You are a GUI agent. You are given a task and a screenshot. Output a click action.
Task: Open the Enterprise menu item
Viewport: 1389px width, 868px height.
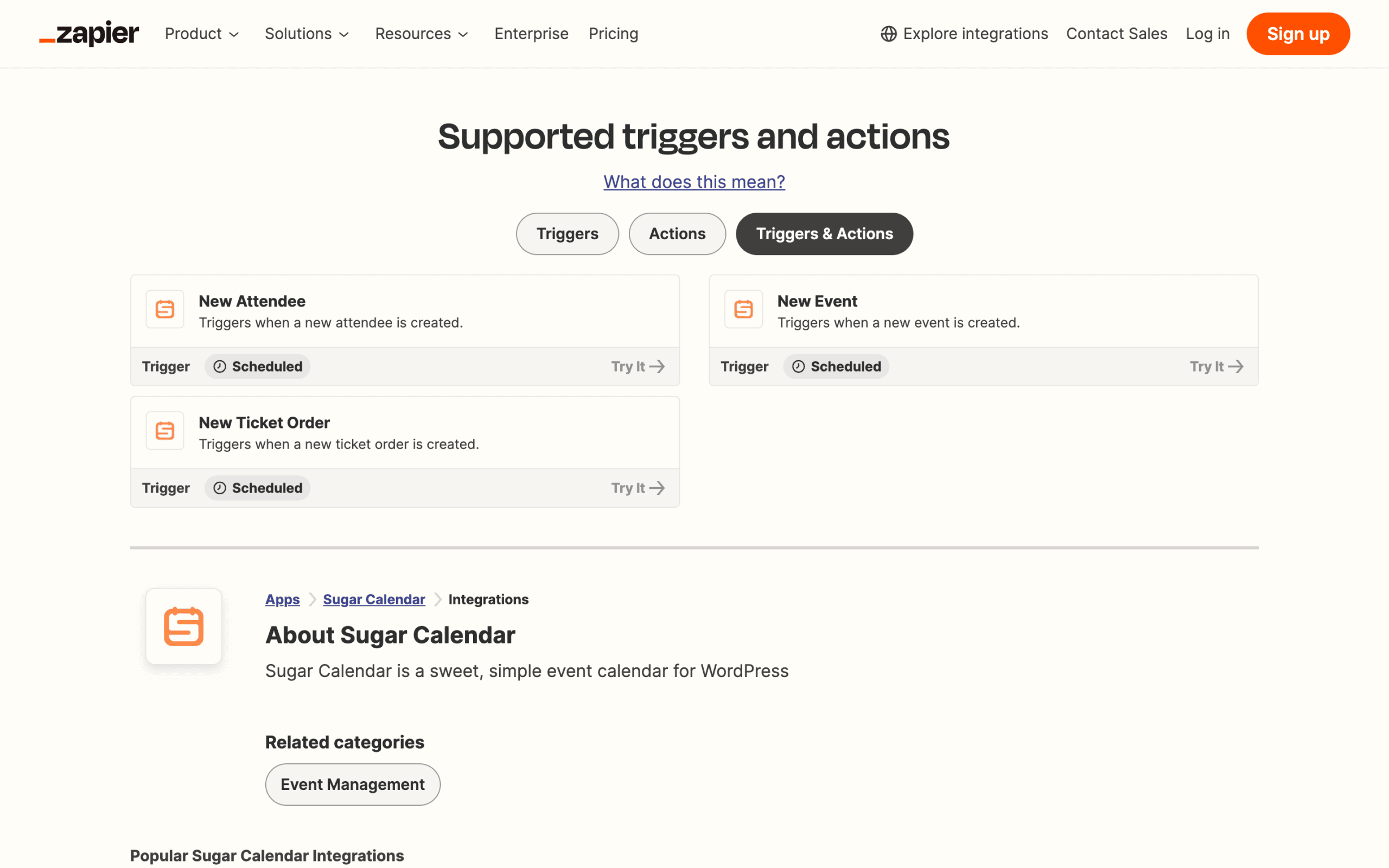coord(531,34)
